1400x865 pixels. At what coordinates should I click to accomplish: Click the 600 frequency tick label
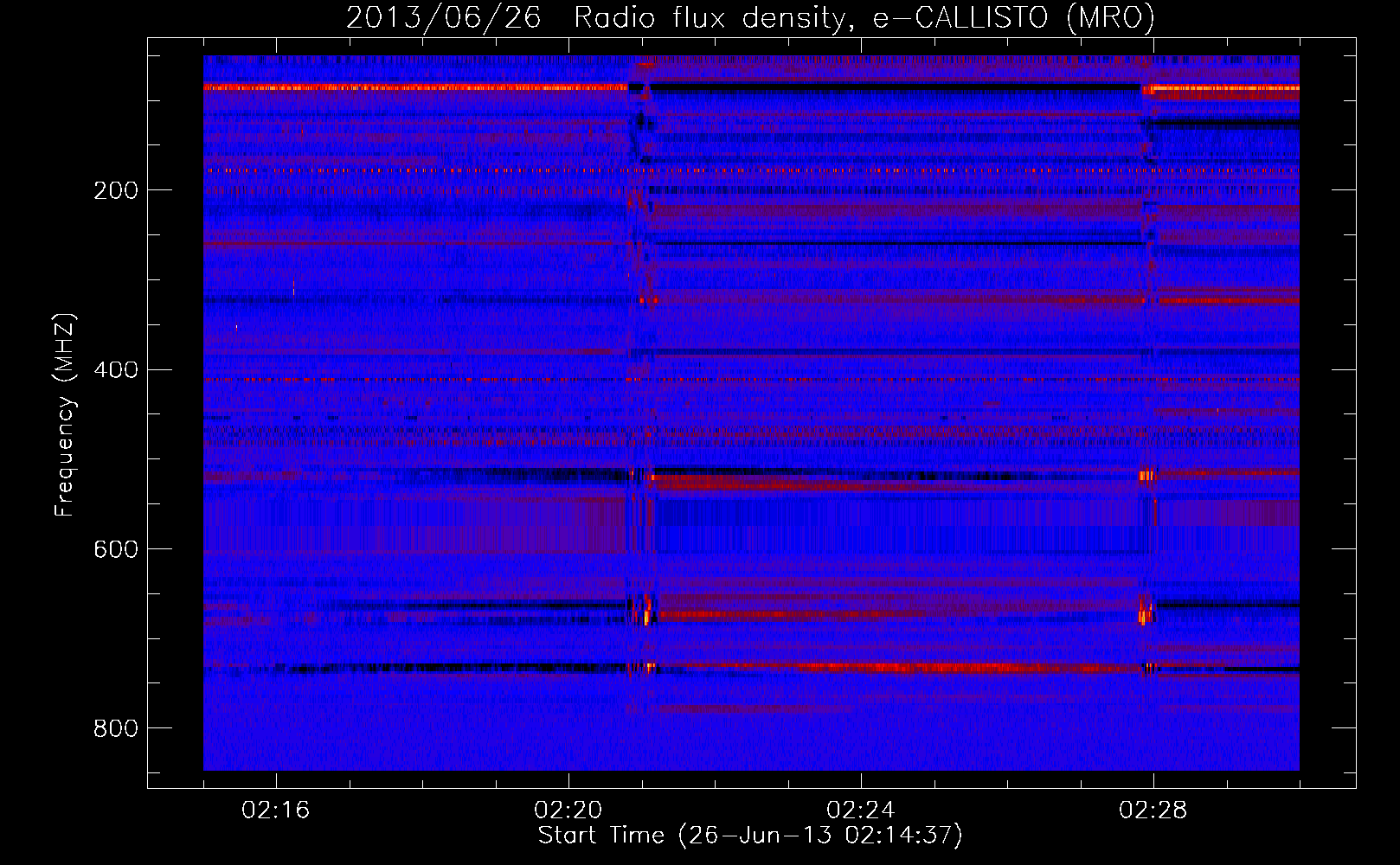pyautogui.click(x=116, y=549)
